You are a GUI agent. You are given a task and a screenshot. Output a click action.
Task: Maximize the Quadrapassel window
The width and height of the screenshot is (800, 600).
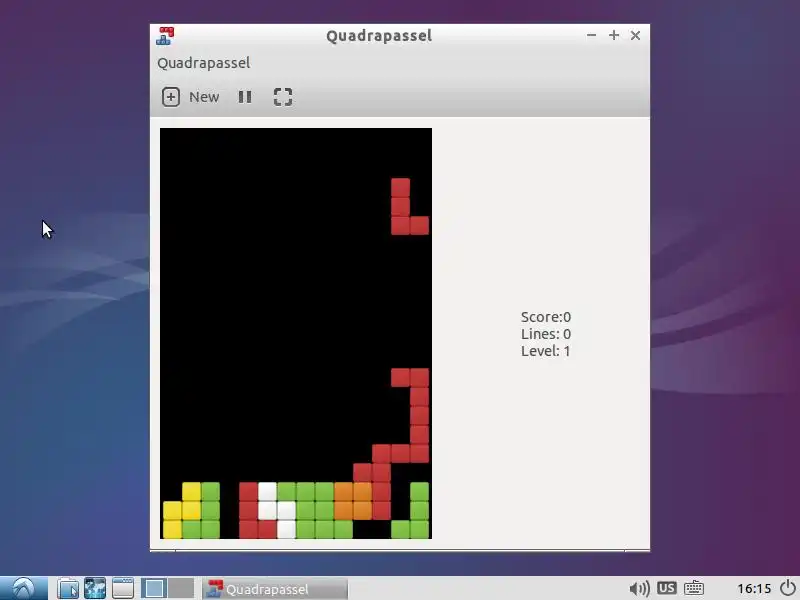pyautogui.click(x=614, y=35)
